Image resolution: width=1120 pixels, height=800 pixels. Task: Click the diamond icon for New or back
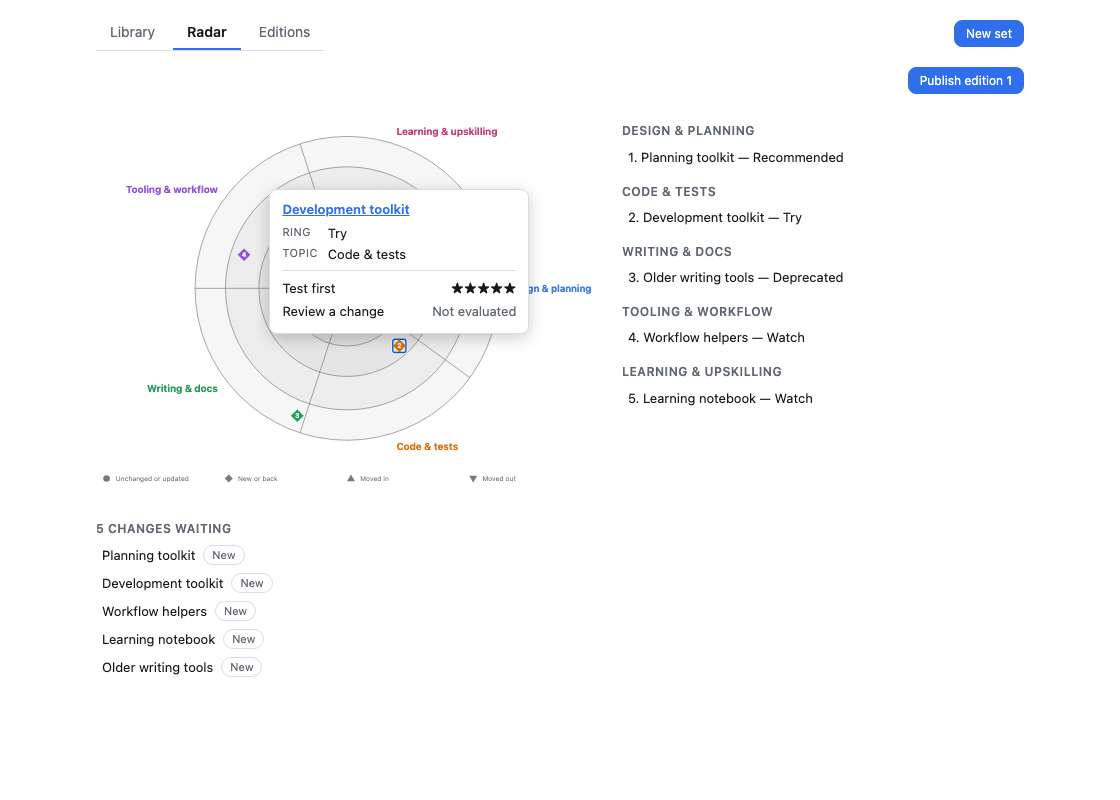(229, 479)
